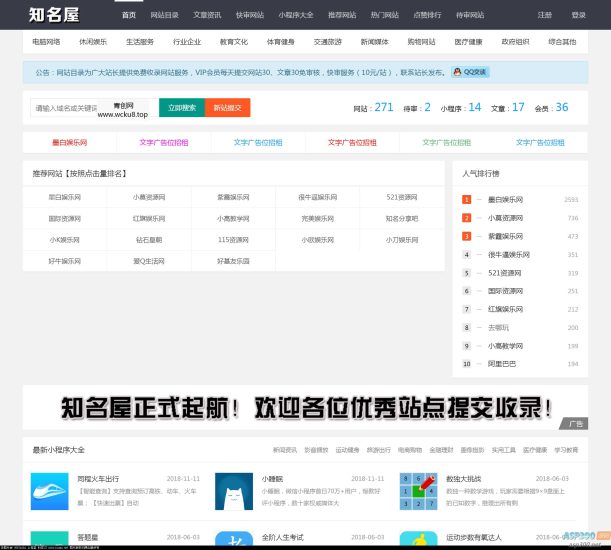The width and height of the screenshot is (611, 550).
Task: Open 网站目录 in top navigation
Action: point(164,15)
